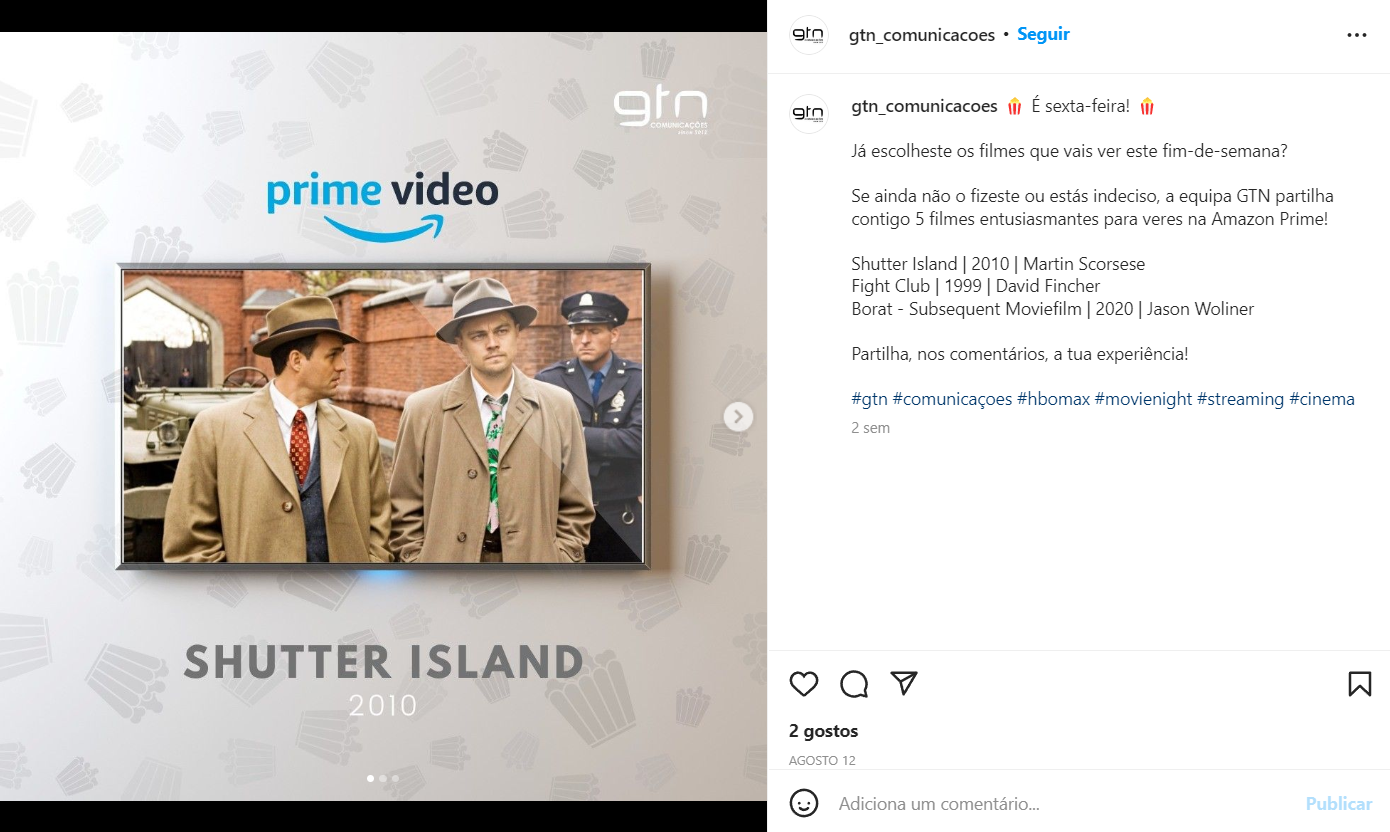Like the post with the heart icon
Image resolution: width=1390 pixels, height=832 pixels.
(804, 684)
